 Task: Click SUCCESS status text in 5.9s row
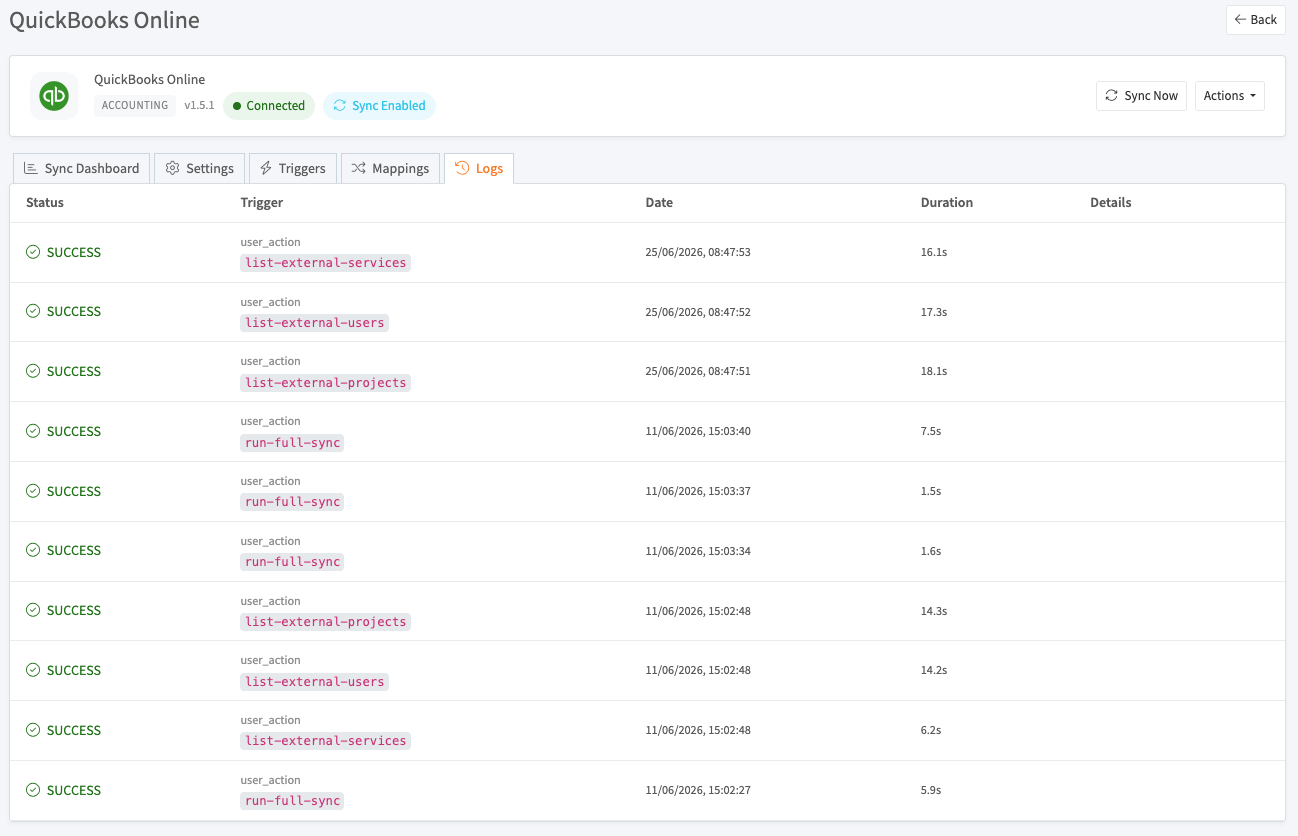pyautogui.click(x=74, y=790)
